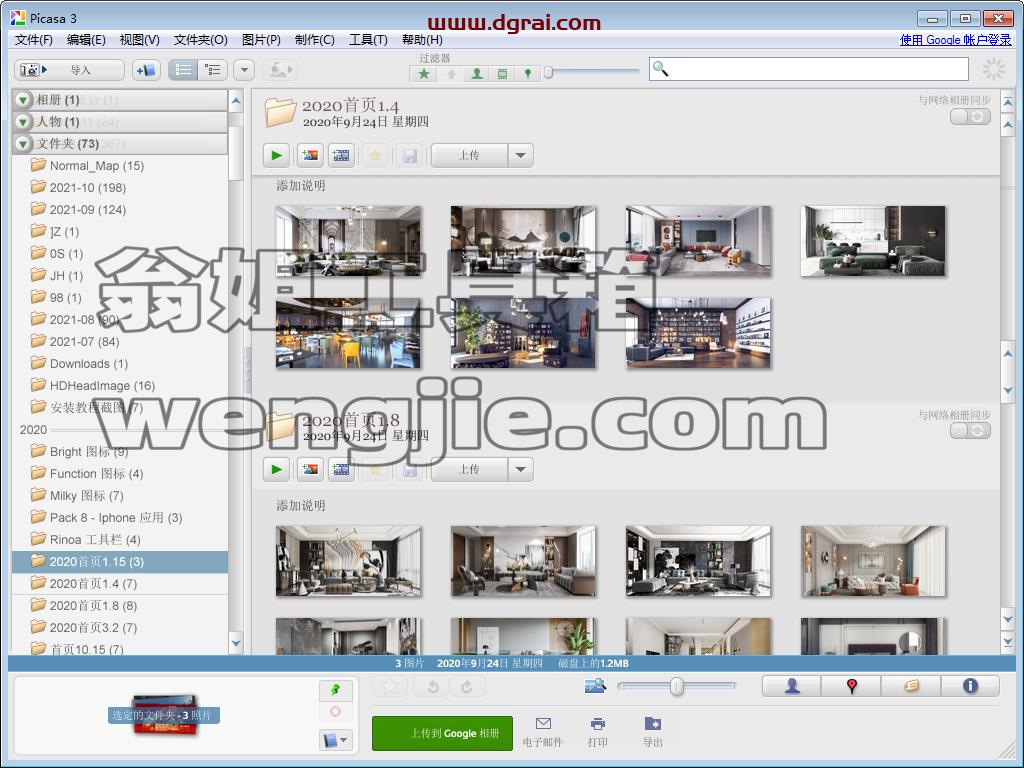Collapse the 人物 section

(x=24, y=121)
